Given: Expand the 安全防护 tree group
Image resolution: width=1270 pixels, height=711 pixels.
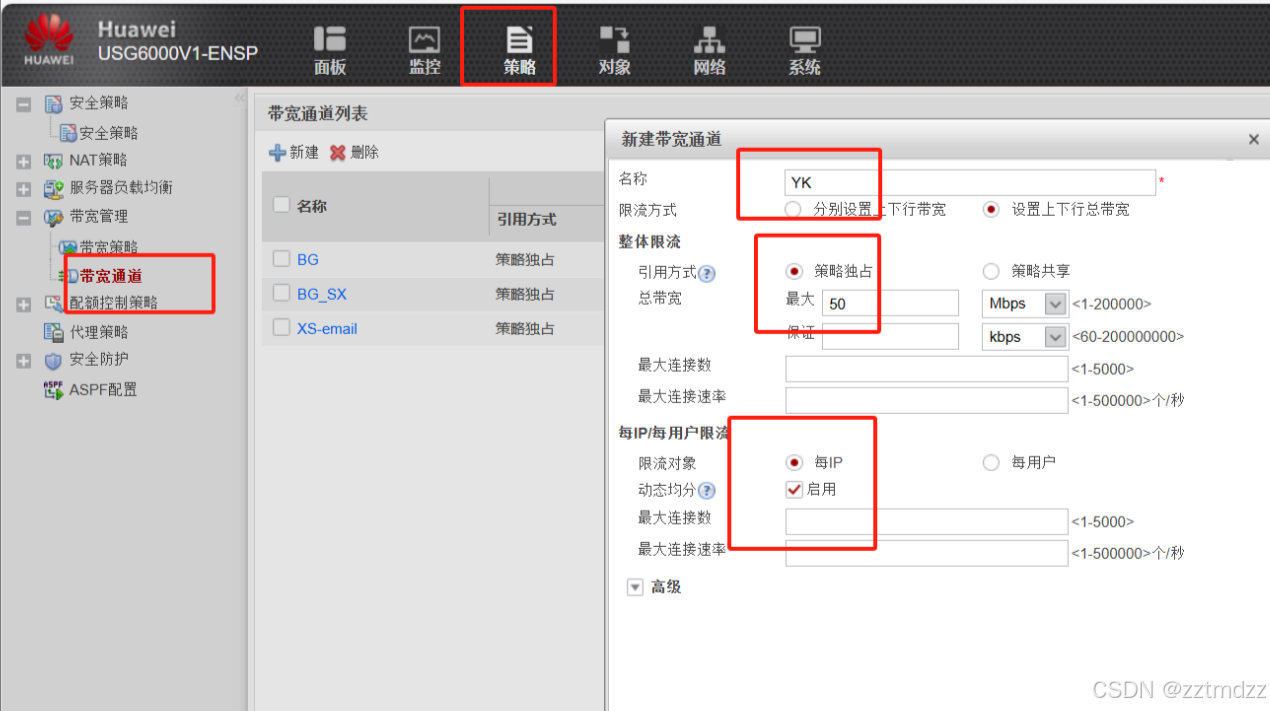Looking at the screenshot, I should pos(24,360).
